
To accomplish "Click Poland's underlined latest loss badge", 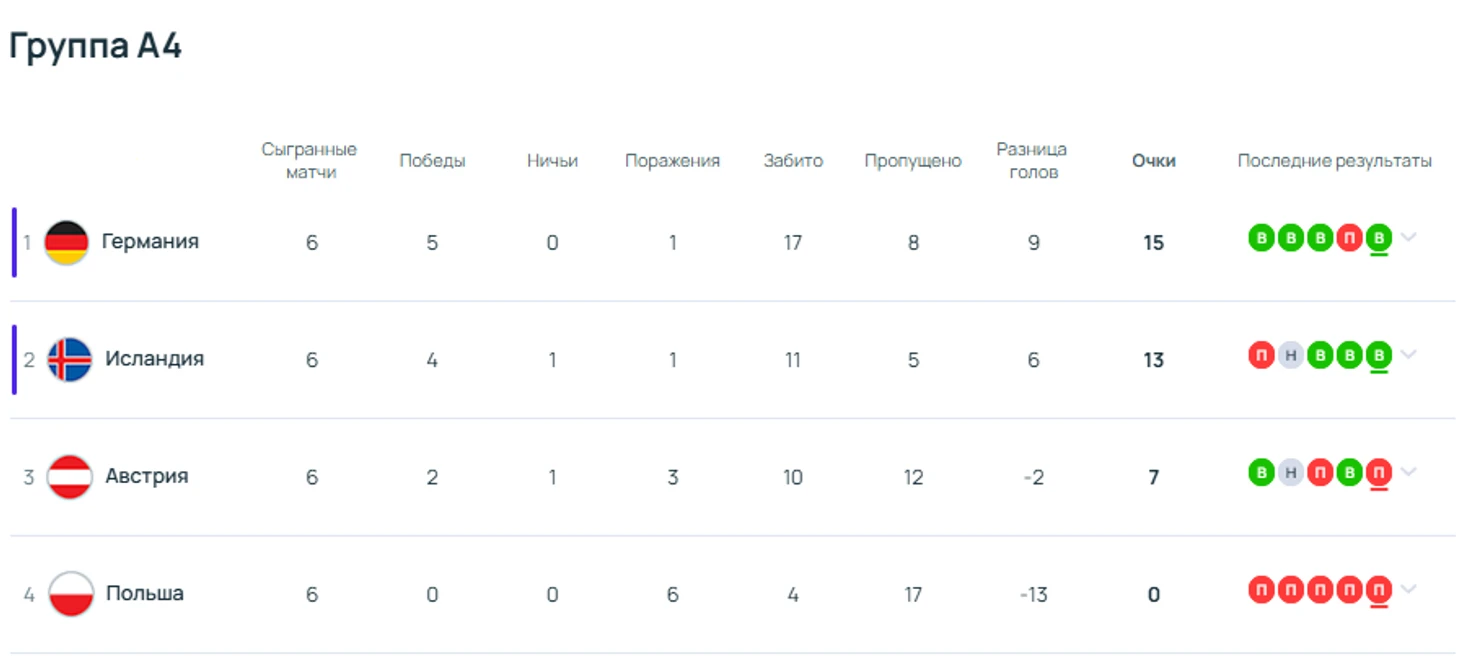I will point(1379,590).
